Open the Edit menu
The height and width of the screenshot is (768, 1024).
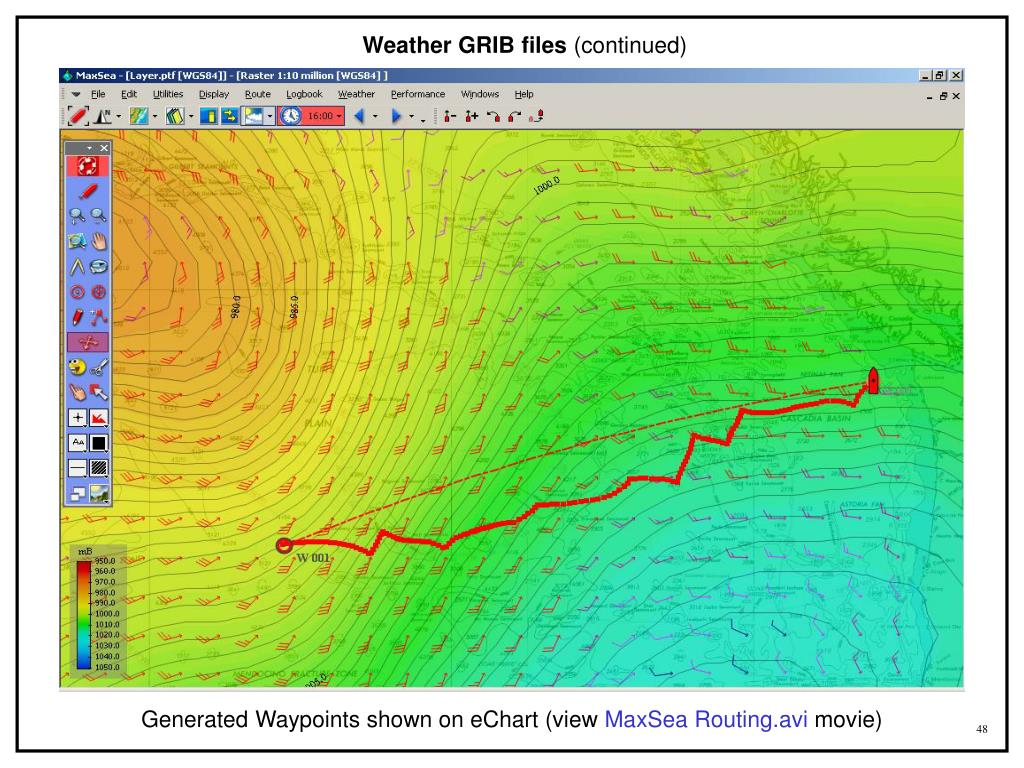[x=129, y=94]
